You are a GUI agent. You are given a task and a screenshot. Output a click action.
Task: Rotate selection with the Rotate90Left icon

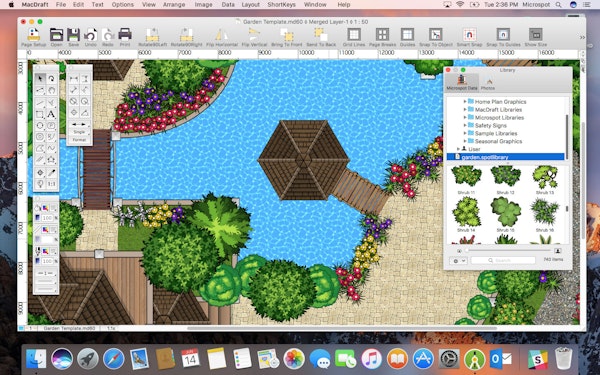tap(152, 35)
